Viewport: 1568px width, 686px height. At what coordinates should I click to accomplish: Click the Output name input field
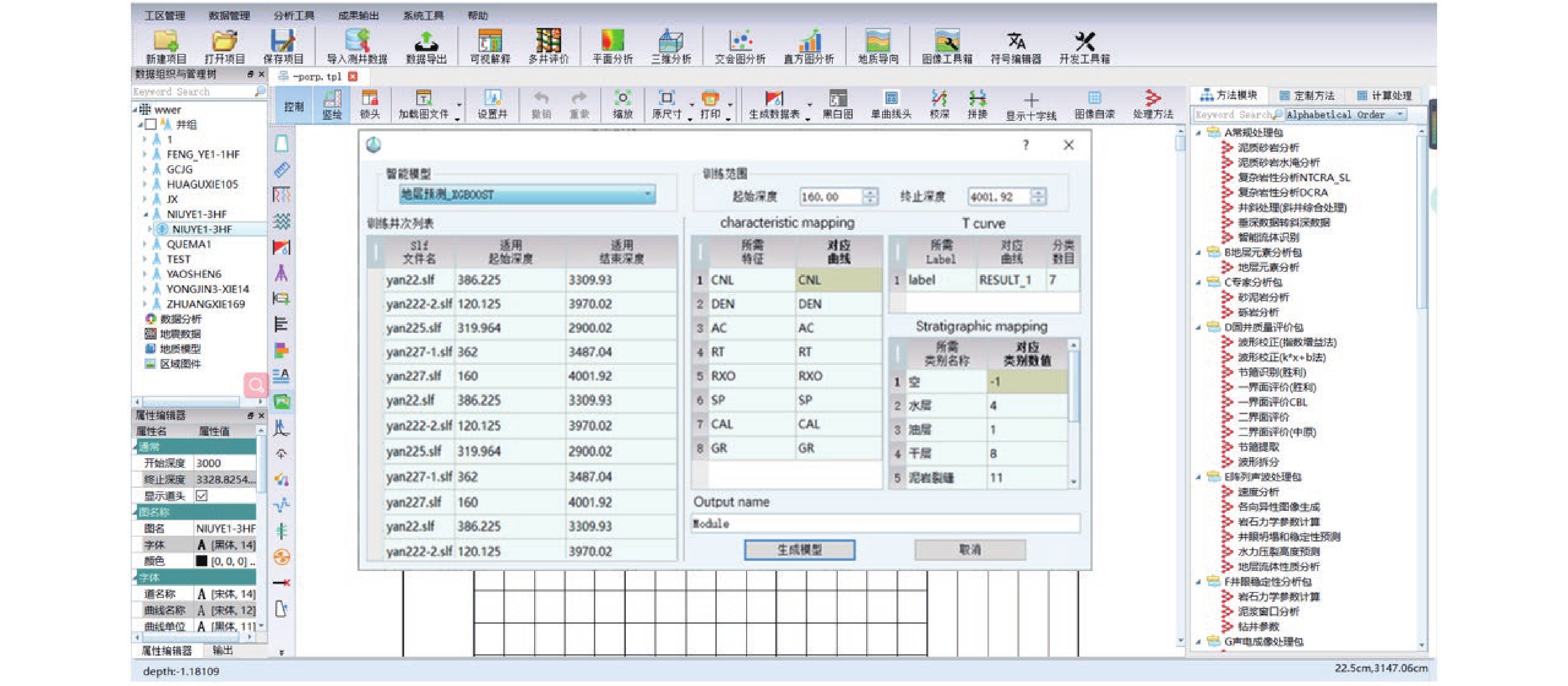pos(885,524)
